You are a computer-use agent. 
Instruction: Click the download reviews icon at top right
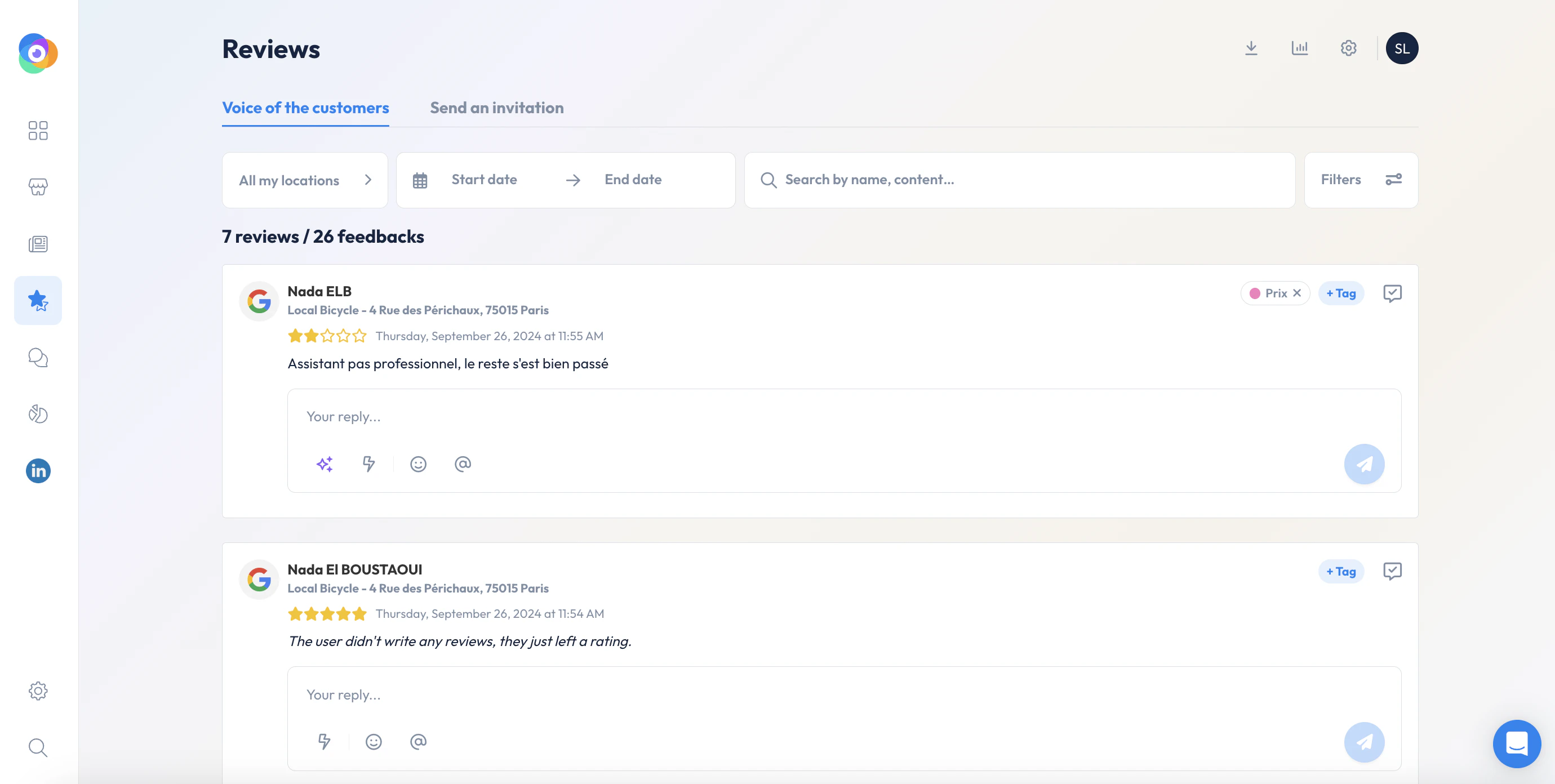pos(1251,48)
